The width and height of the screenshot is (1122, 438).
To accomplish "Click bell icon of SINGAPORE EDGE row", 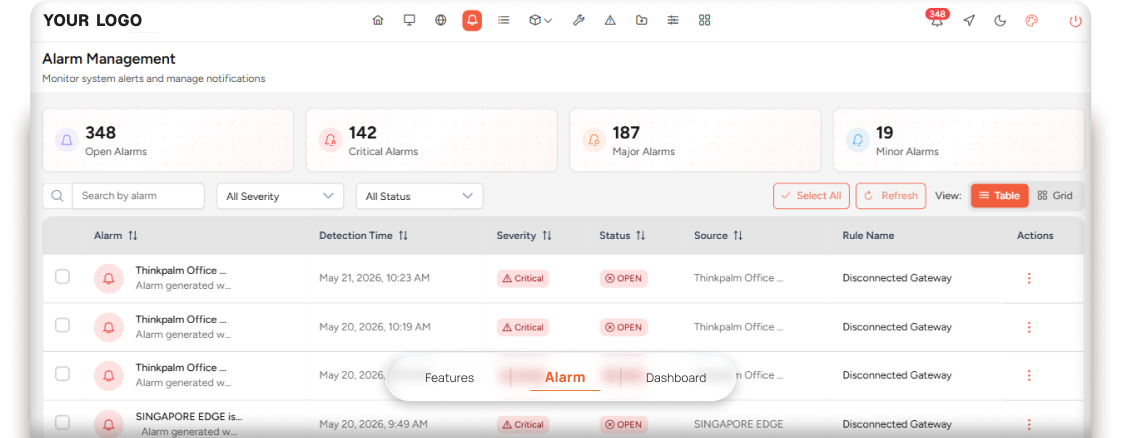I will 109,424.
